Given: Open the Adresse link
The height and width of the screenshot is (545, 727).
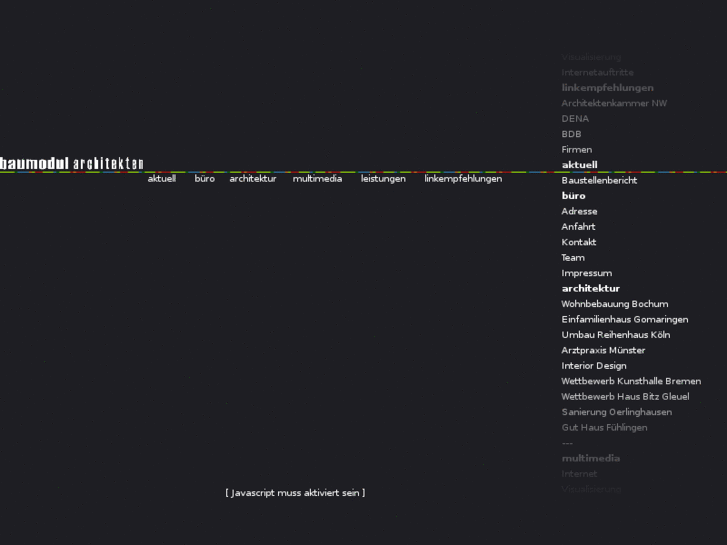Looking at the screenshot, I should point(579,211).
